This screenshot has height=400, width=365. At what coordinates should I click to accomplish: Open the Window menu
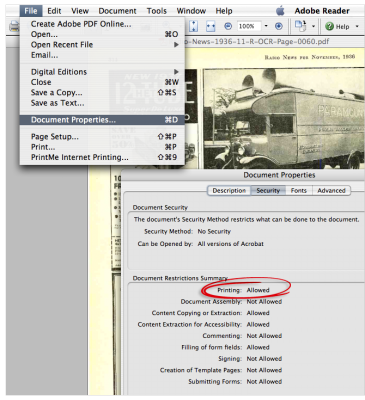191,11
